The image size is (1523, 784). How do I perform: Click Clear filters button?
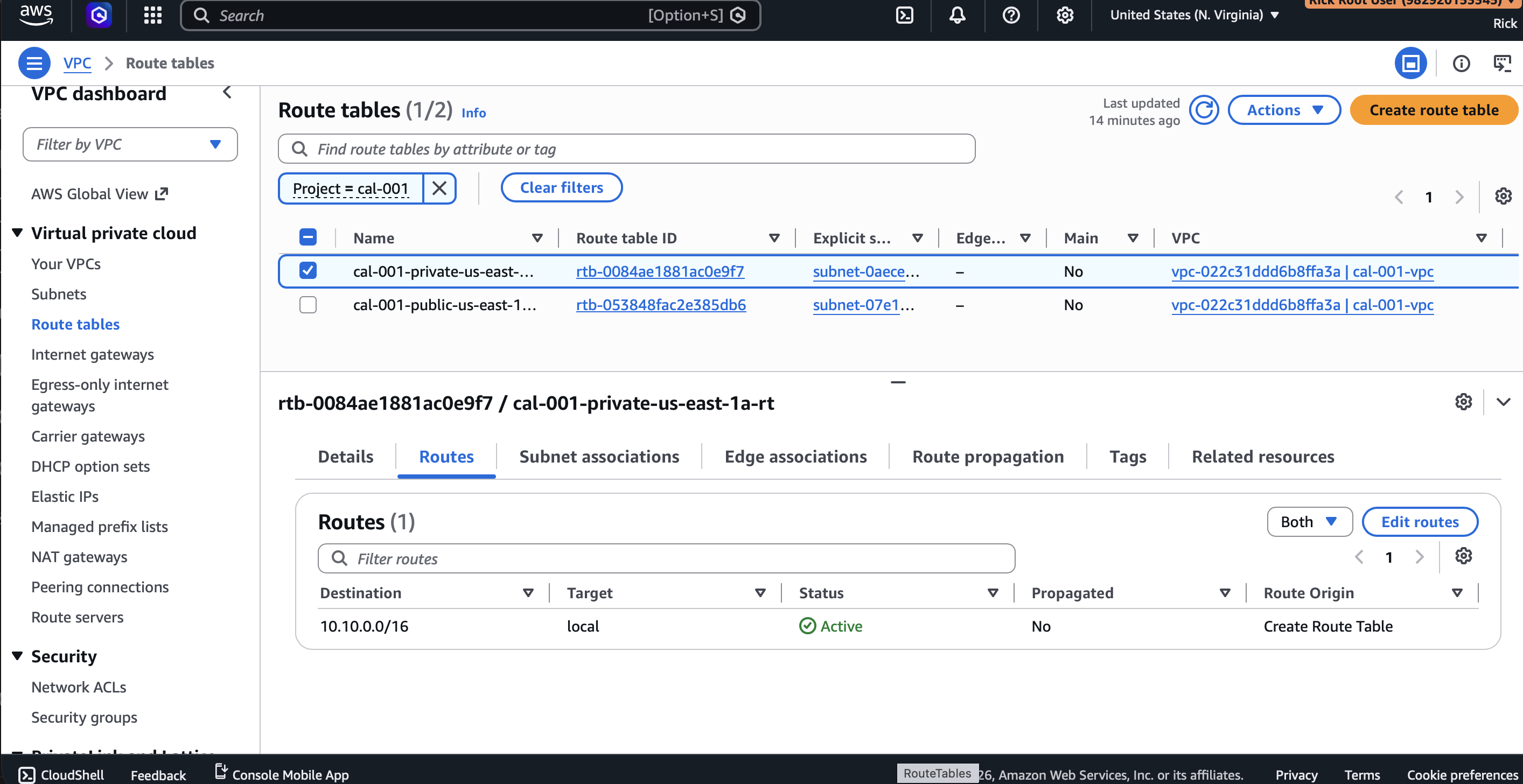click(x=561, y=187)
